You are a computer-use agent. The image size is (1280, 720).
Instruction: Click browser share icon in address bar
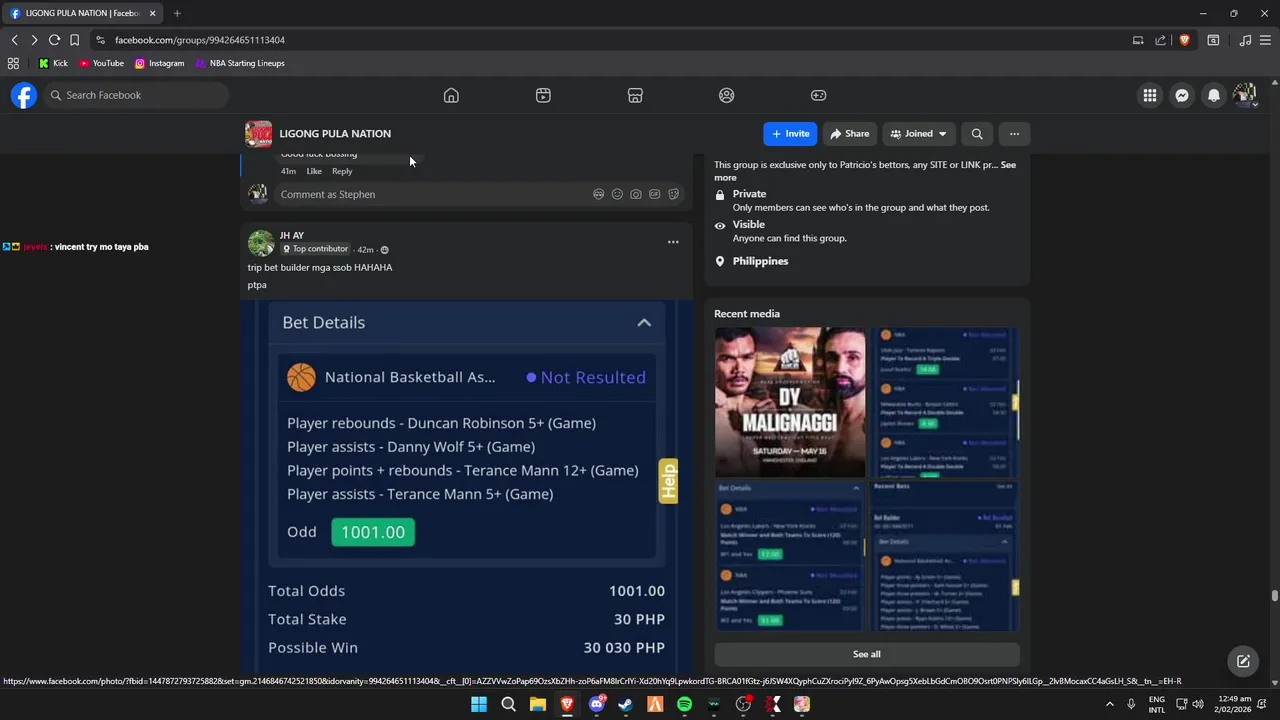tap(1161, 40)
